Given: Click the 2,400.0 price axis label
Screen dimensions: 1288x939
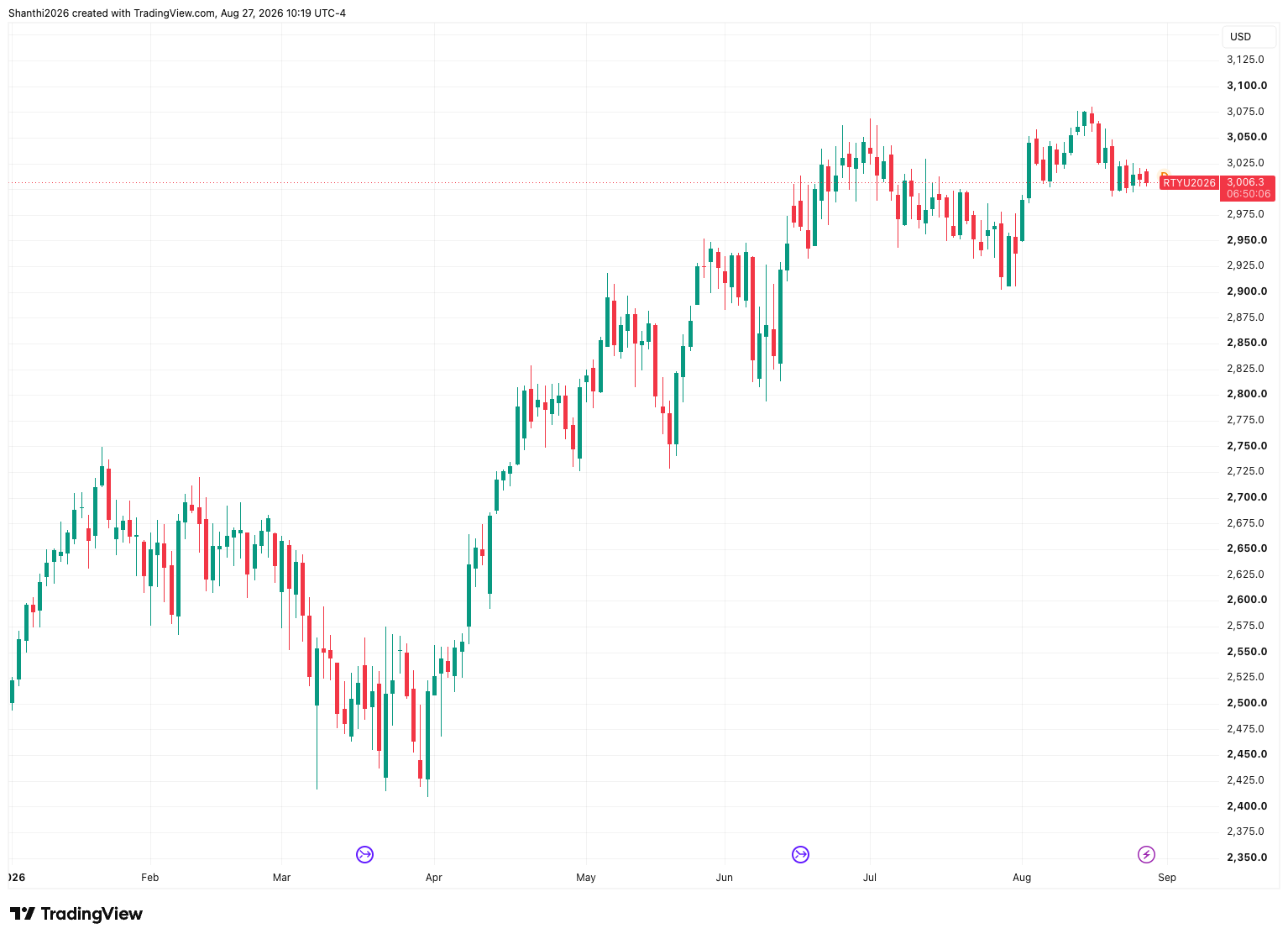Looking at the screenshot, I should pyautogui.click(x=1247, y=806).
